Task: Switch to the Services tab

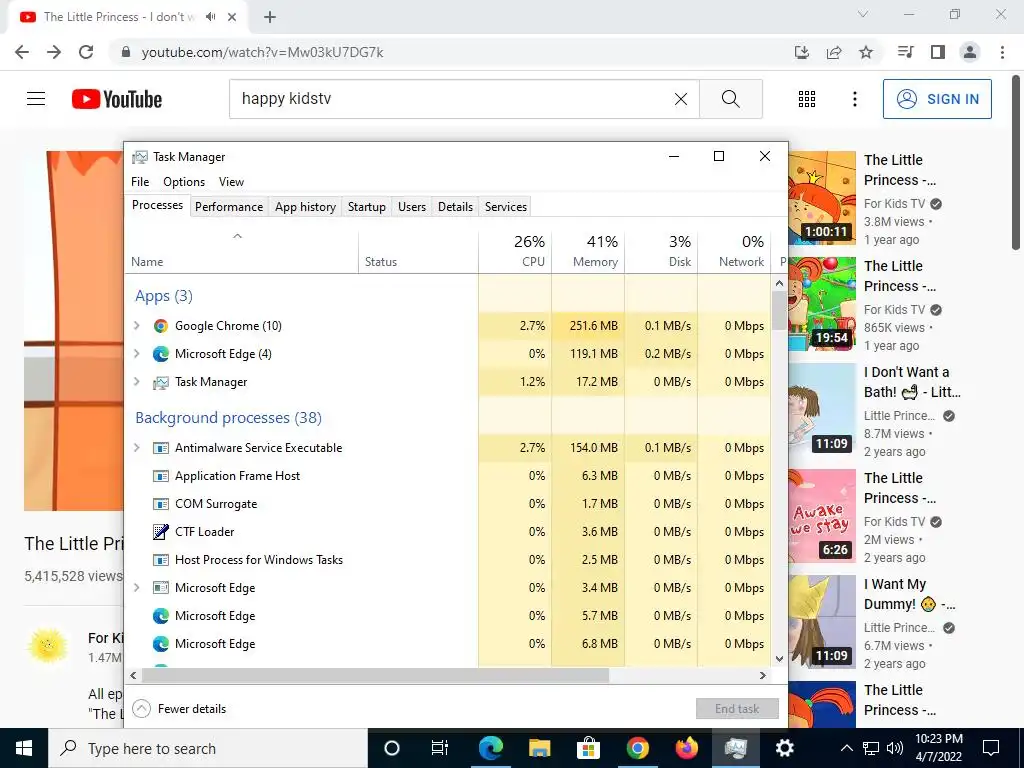Action: click(x=505, y=206)
